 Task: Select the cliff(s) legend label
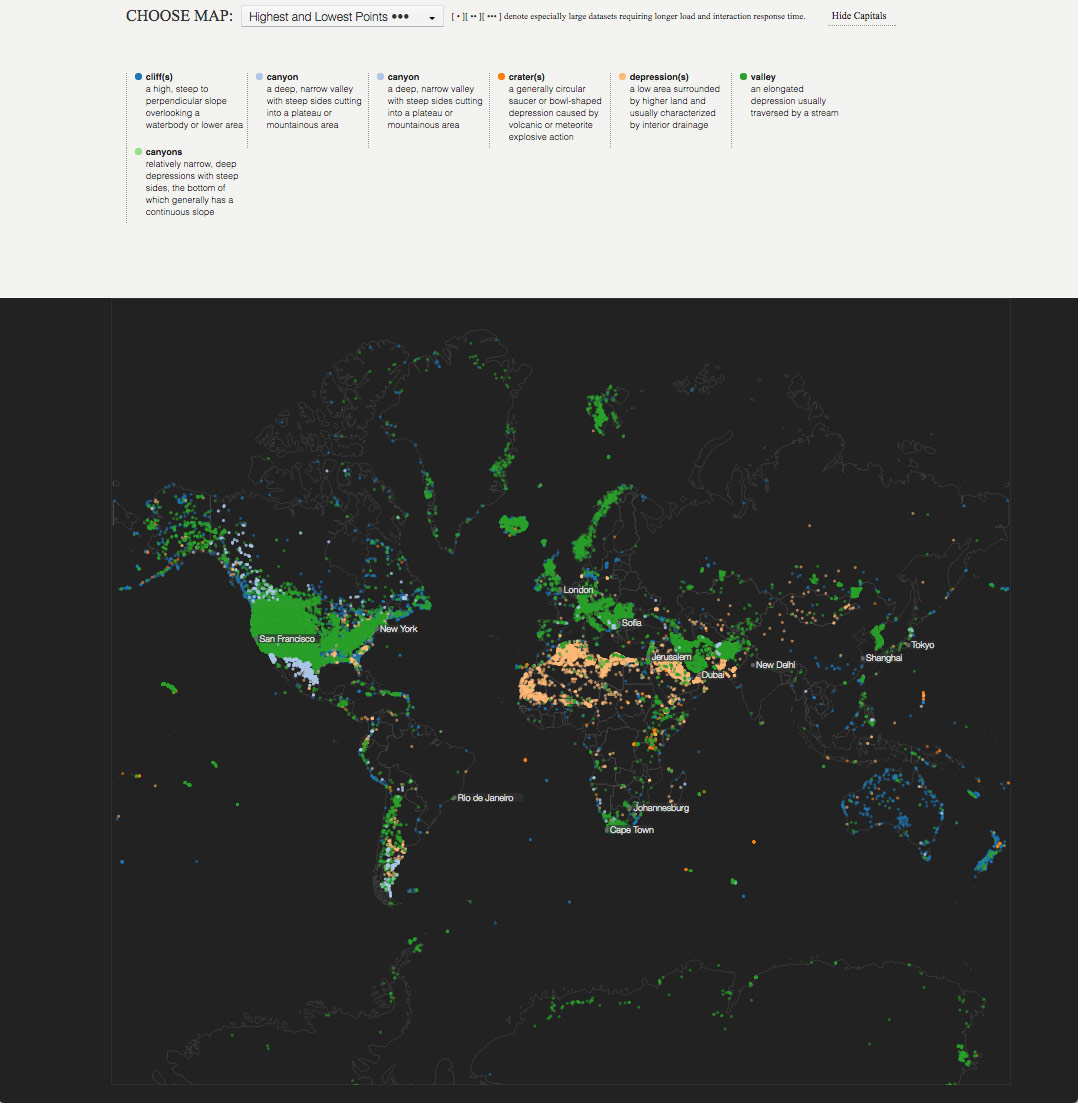click(159, 77)
